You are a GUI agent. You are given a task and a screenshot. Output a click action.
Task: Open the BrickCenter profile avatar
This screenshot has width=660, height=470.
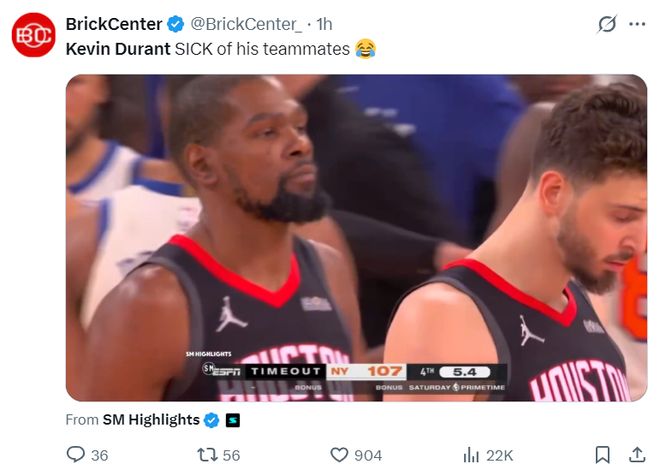pyautogui.click(x=33, y=33)
